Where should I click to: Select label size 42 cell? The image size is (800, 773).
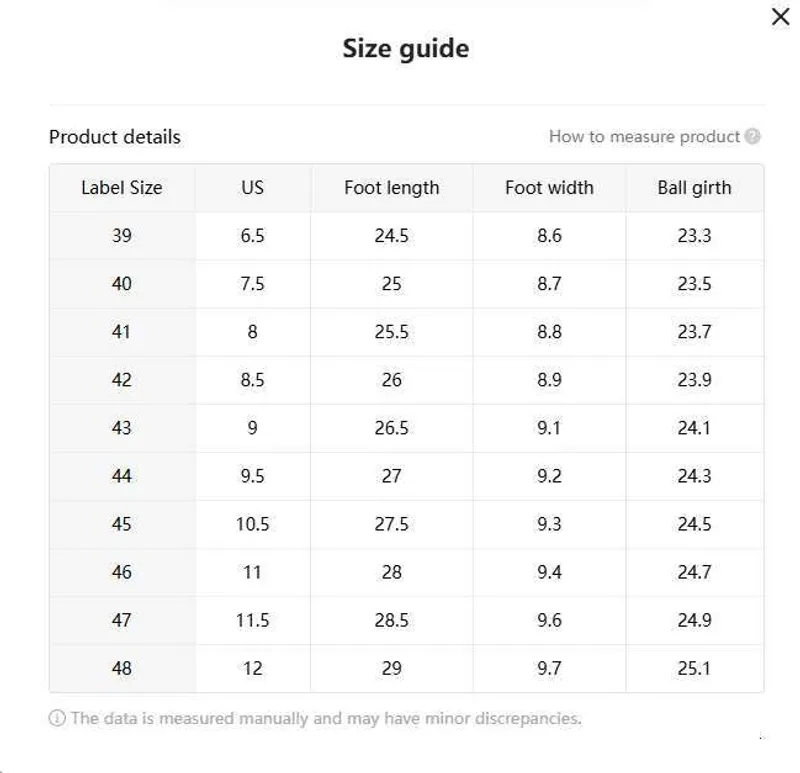click(x=122, y=380)
